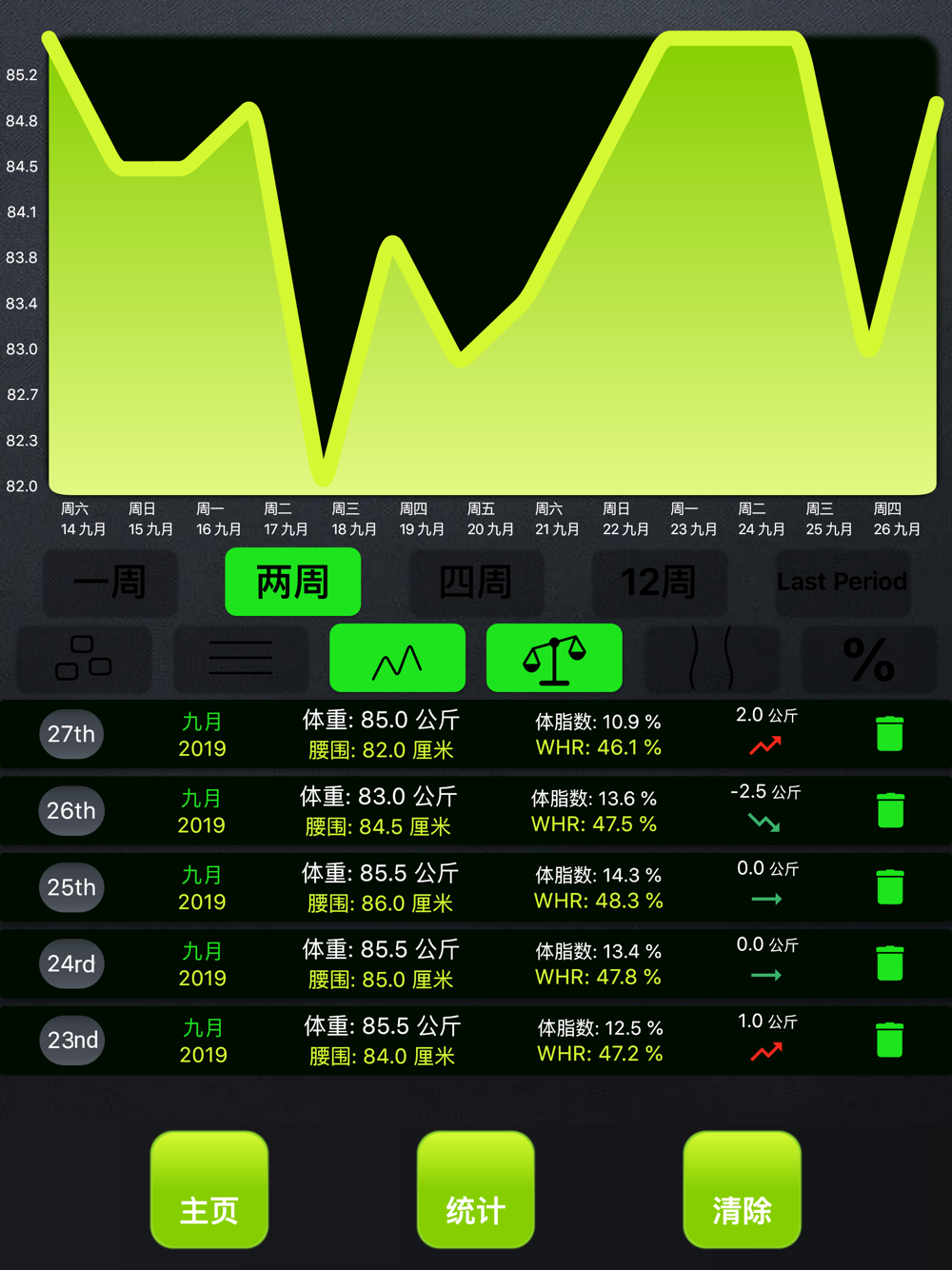Select the 27th date badge

[x=71, y=734]
